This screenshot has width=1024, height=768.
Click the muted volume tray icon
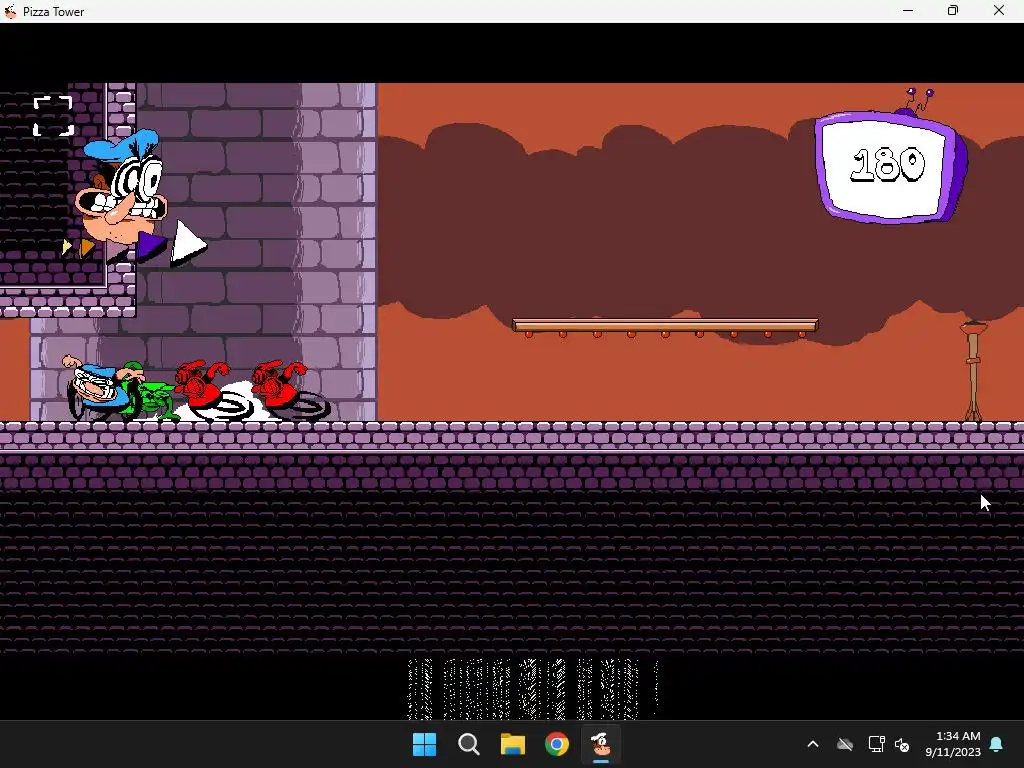click(902, 744)
